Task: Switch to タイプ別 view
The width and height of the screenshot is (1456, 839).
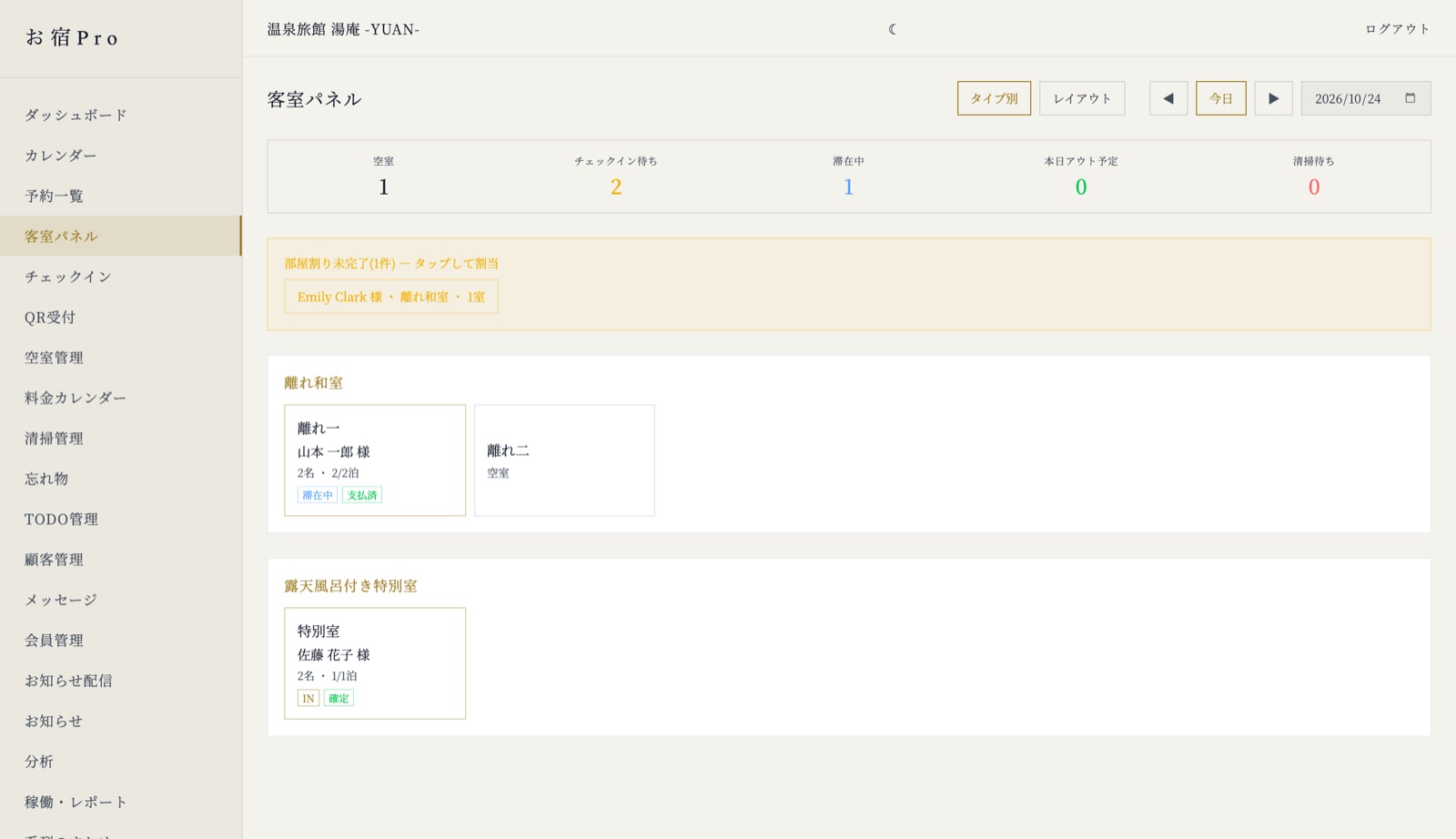Action: (994, 98)
